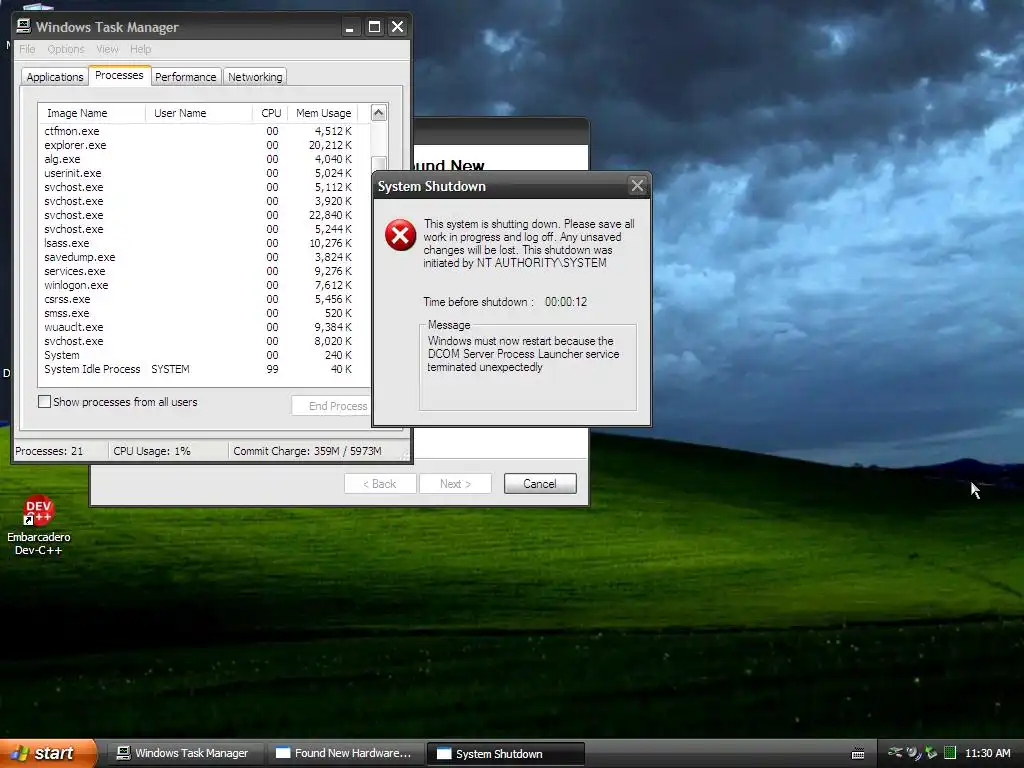Switch to the Networking tab
Viewport: 1024px width, 768px height.
tap(255, 77)
